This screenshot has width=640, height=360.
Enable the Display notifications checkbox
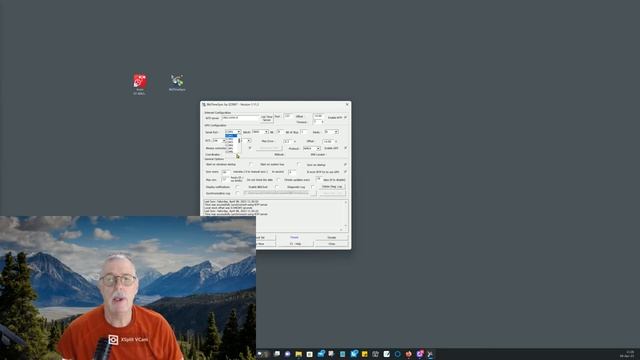coord(237,187)
